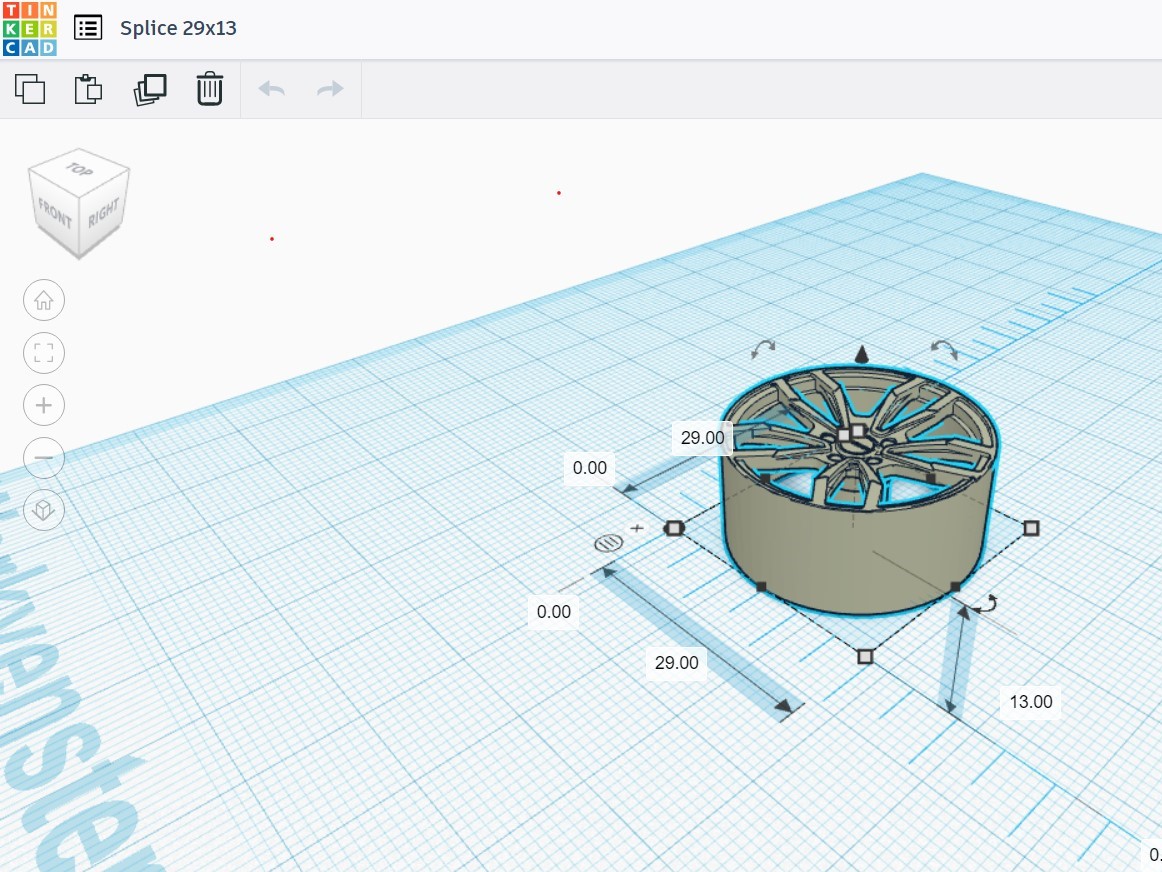Select the TOP face of the view cube
The width and height of the screenshot is (1162, 872).
pyautogui.click(x=79, y=170)
